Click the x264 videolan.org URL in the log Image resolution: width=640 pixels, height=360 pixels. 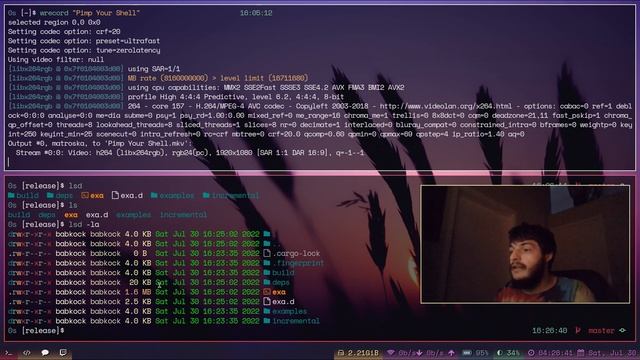[x=446, y=106]
